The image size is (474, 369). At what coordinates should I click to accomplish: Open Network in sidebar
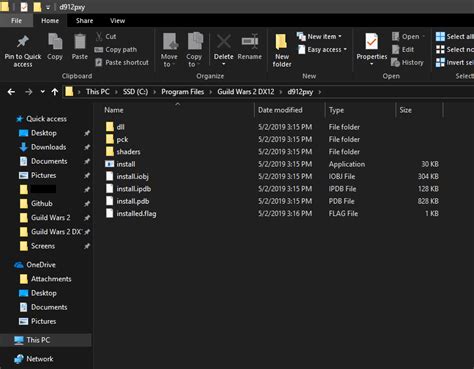[x=40, y=359]
